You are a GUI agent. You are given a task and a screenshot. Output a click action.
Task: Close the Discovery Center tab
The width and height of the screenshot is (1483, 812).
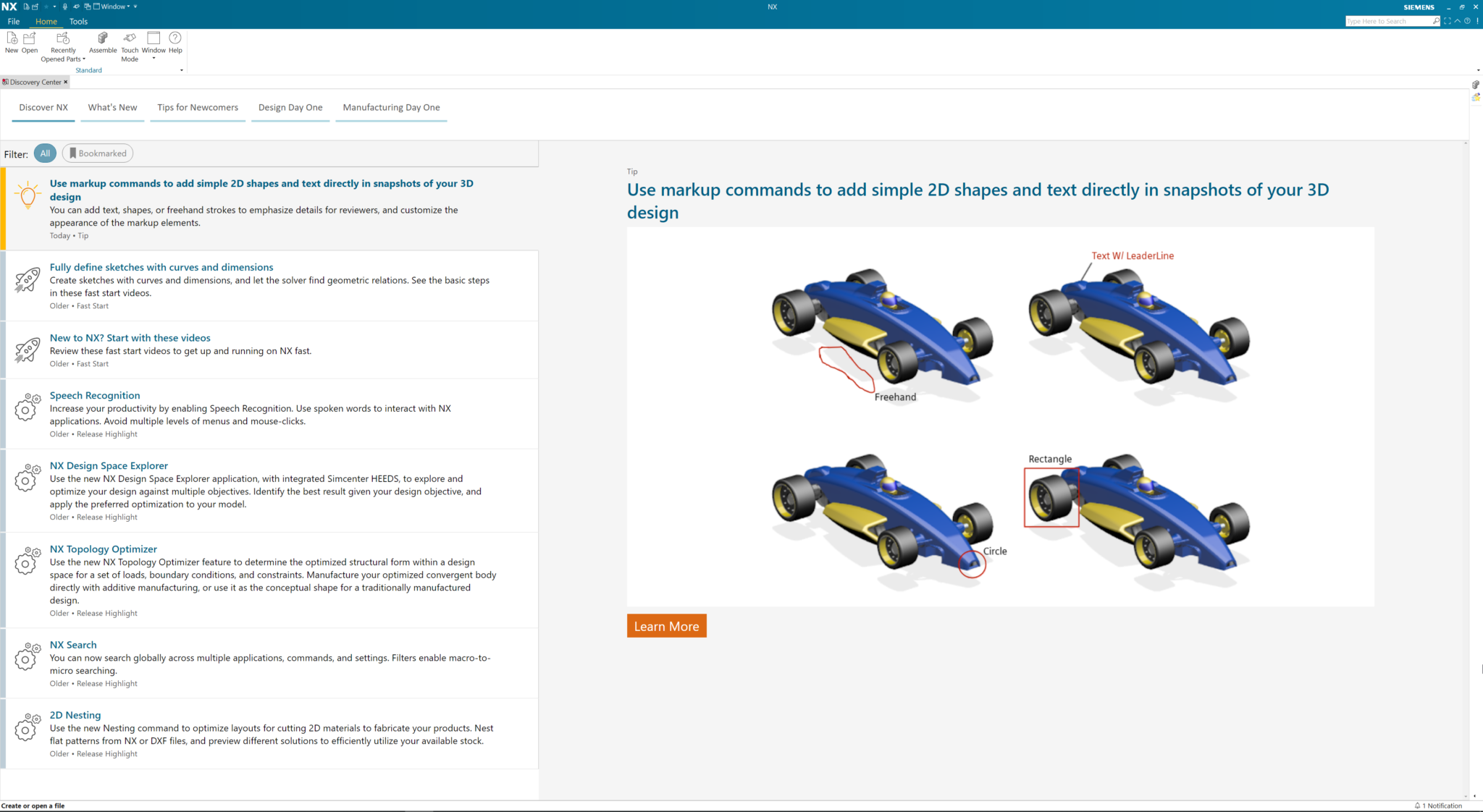[65, 82]
